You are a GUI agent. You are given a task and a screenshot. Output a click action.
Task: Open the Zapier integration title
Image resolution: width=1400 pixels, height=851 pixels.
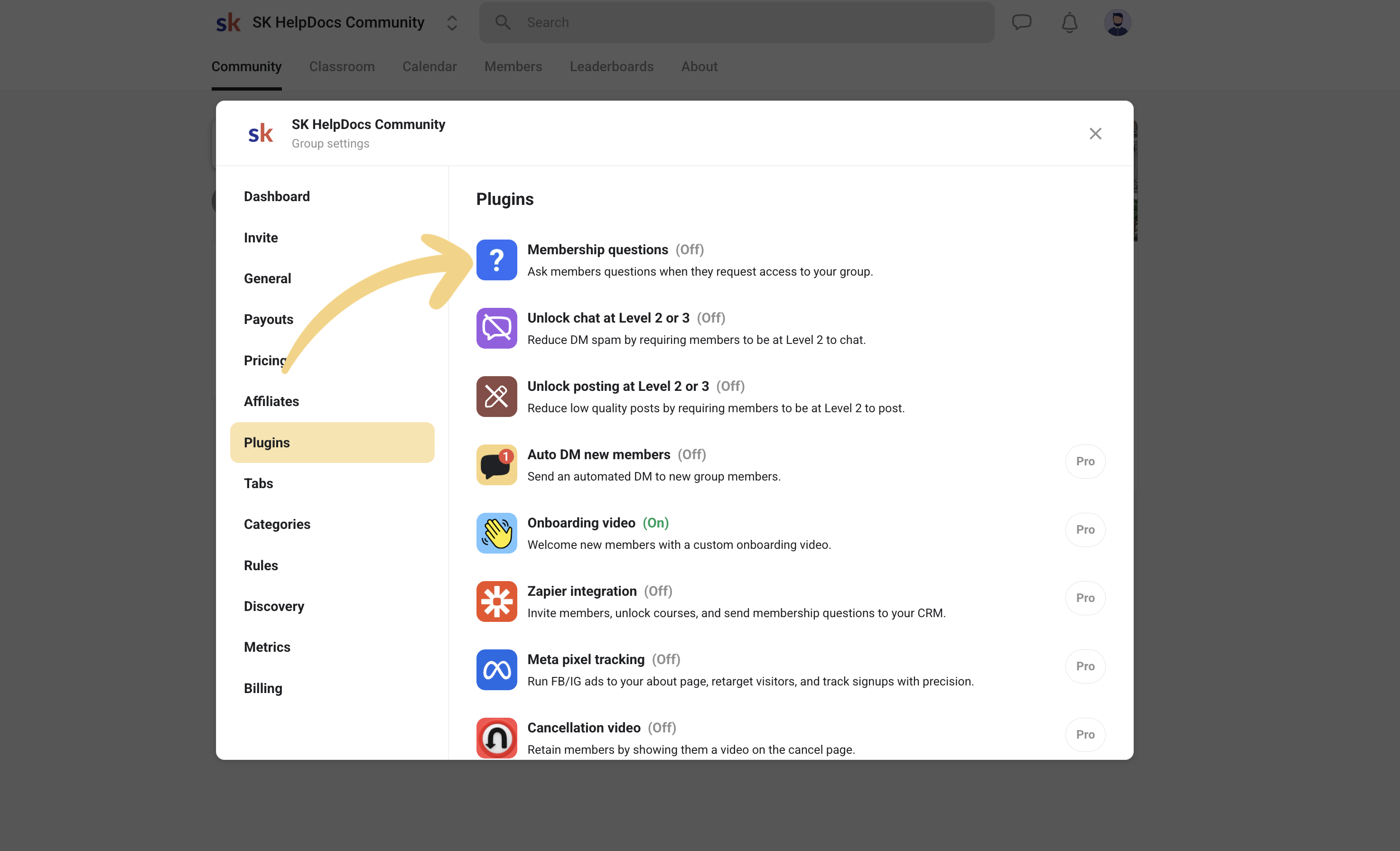click(582, 591)
